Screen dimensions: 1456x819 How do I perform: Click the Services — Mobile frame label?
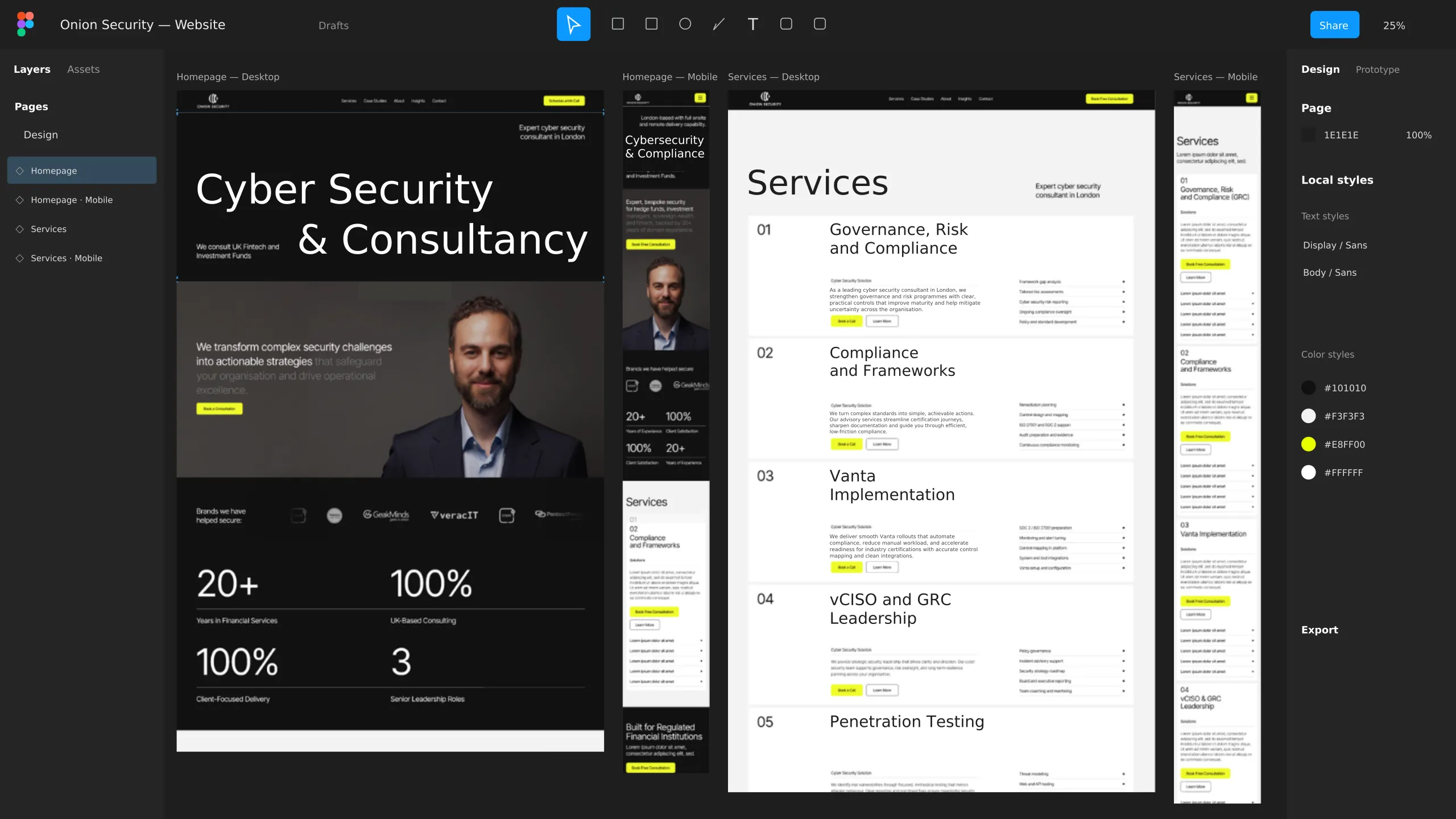(x=1215, y=77)
